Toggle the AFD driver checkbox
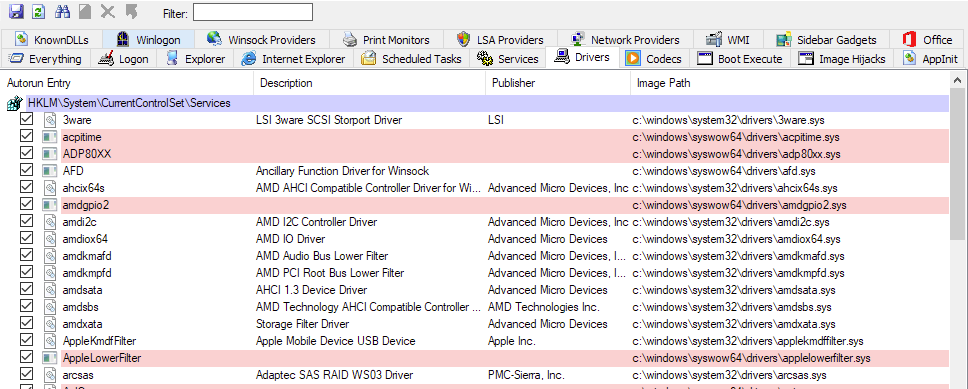This screenshot has width=968, height=389. (27, 171)
